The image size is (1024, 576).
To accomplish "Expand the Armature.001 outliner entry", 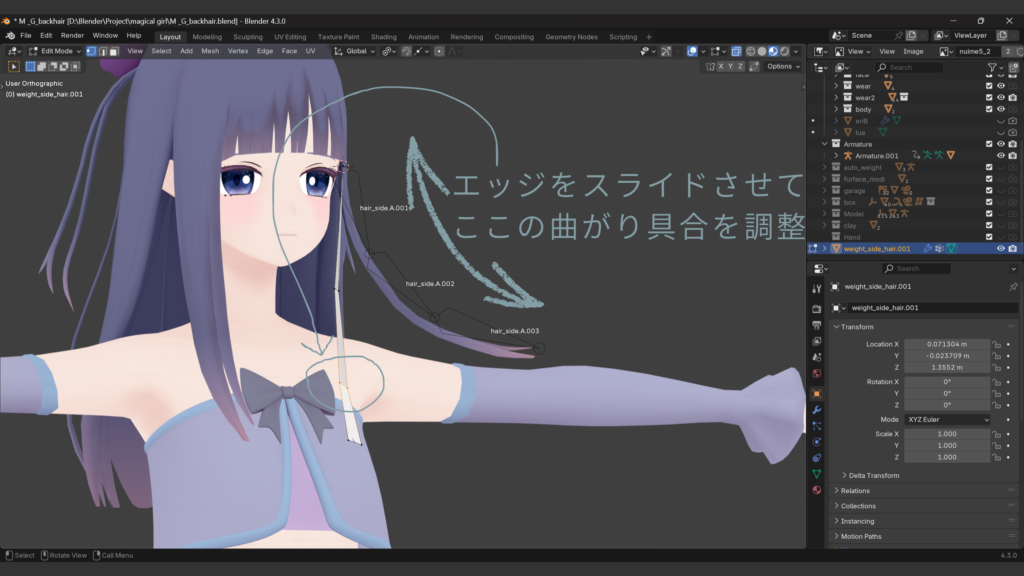I will [836, 155].
